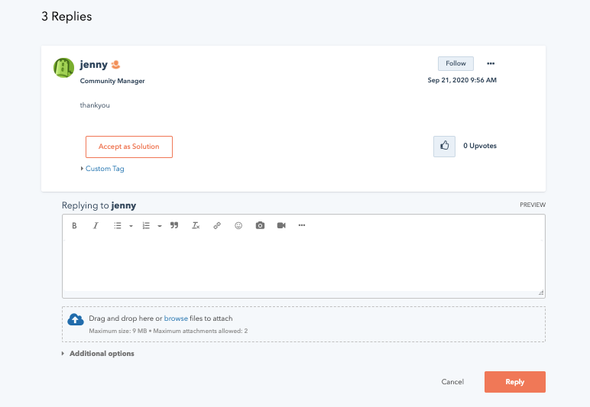590x407 pixels.
Task: Insert a video into the reply
Action: 281,225
